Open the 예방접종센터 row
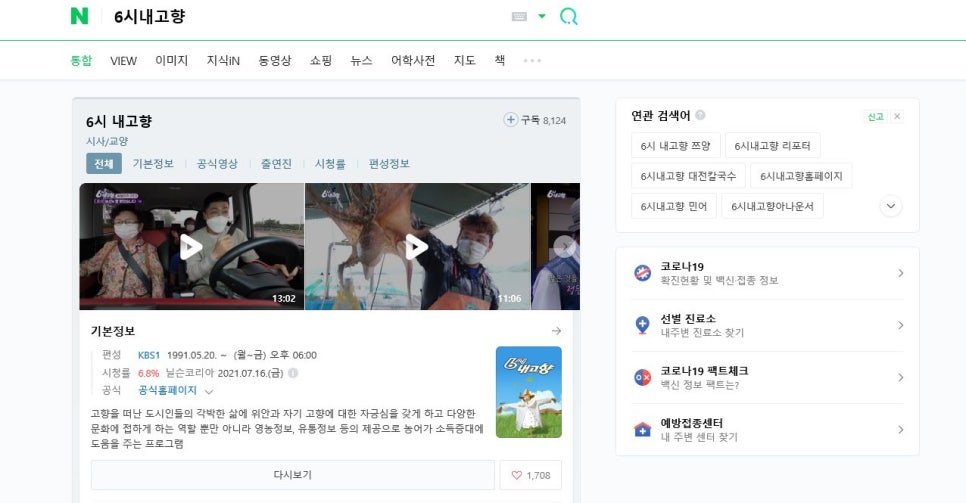 click(767, 430)
